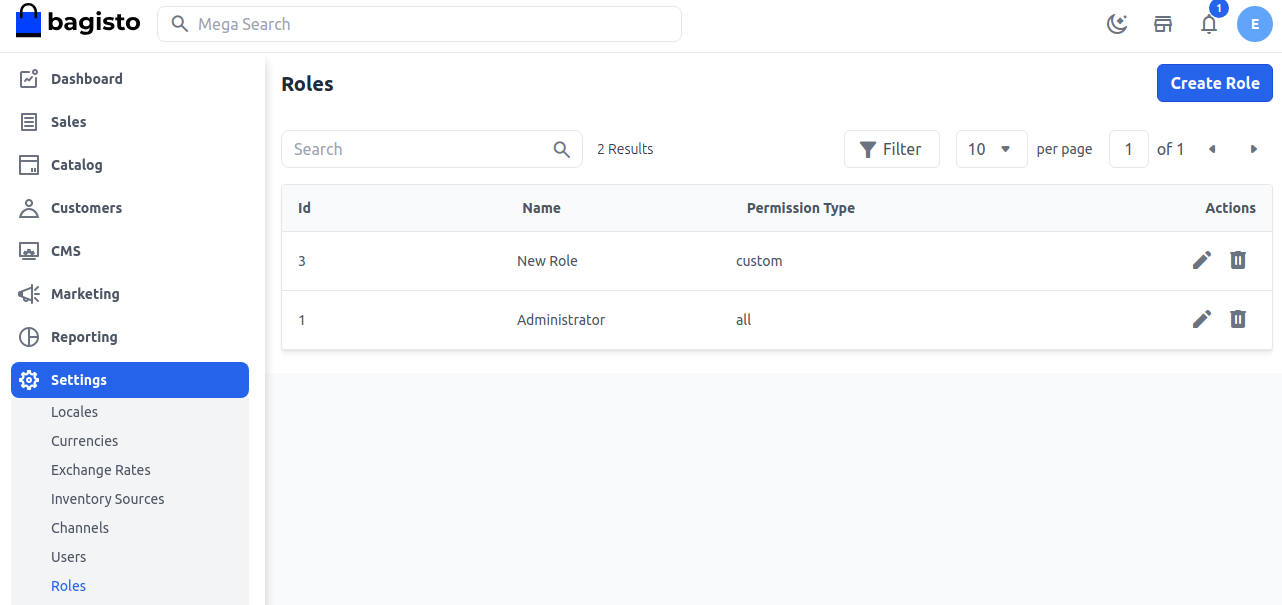Viewport: 1282px width, 605px height.
Task: Click the magnifier icon in roles search
Action: point(562,149)
